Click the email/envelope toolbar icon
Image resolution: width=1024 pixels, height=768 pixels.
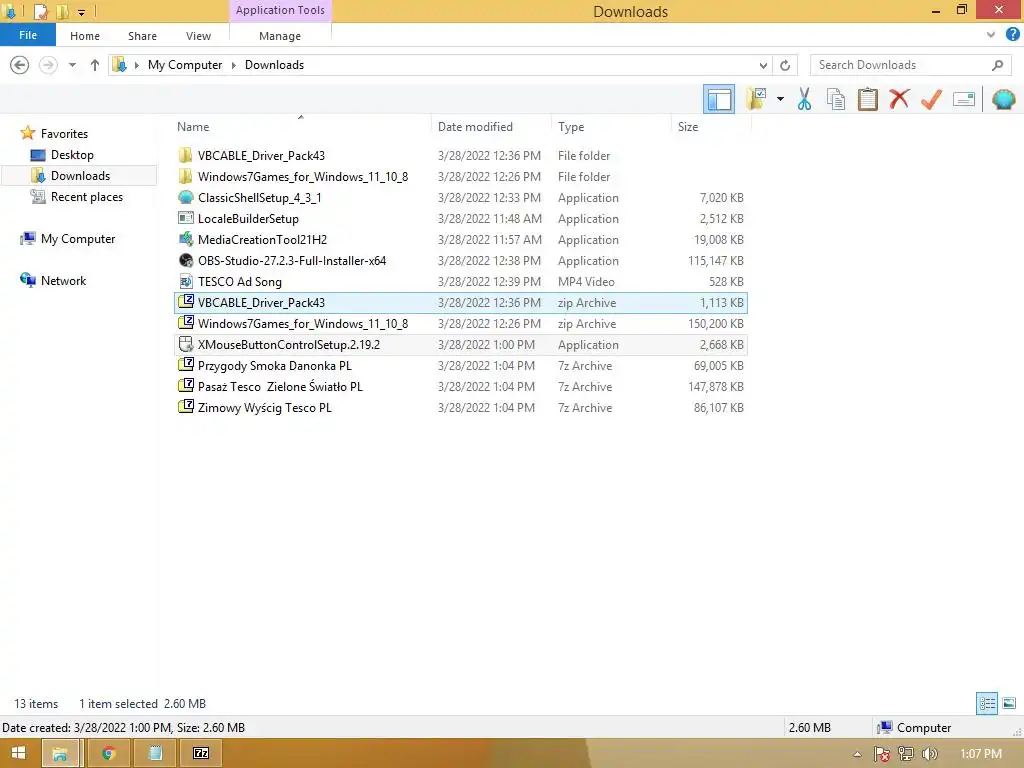tap(964, 99)
